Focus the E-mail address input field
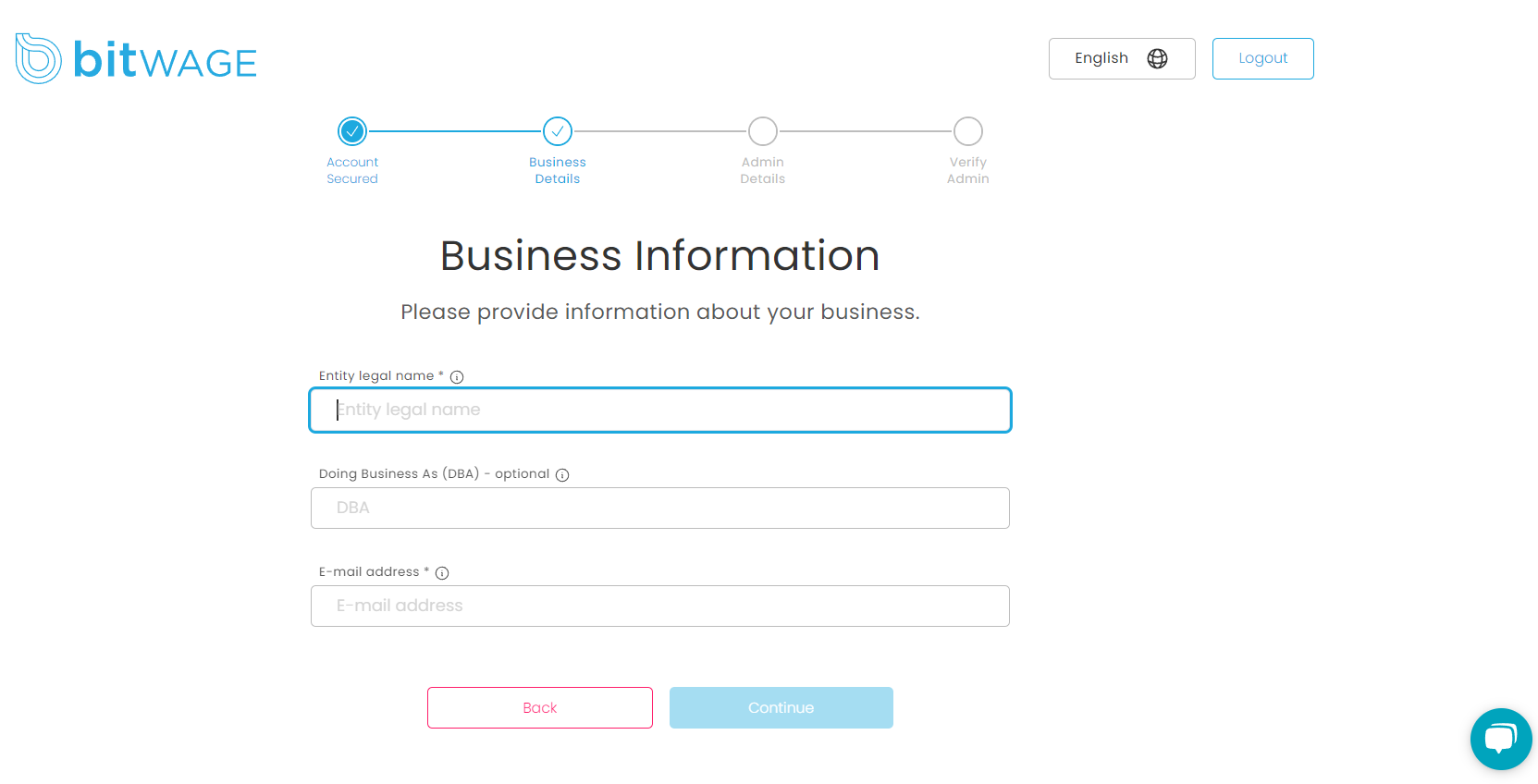Screen dimensions: 1538x784 tap(660, 606)
